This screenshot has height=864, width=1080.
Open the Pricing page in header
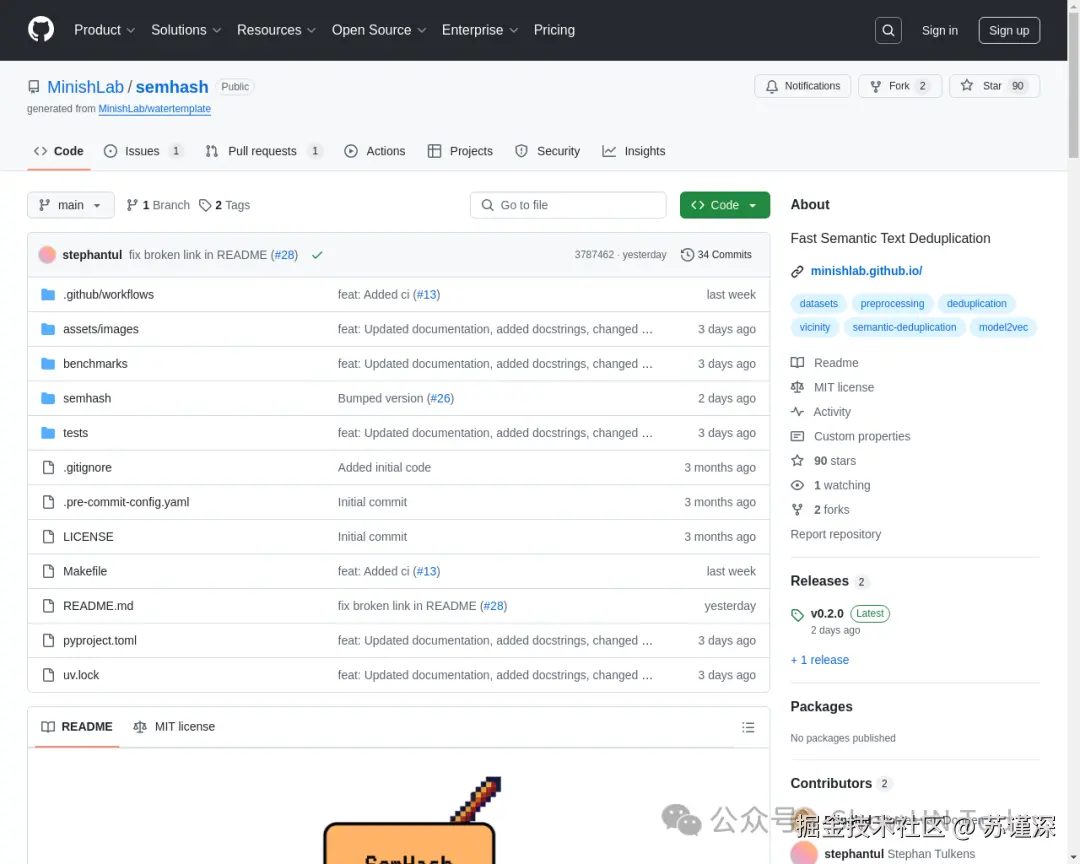point(554,30)
